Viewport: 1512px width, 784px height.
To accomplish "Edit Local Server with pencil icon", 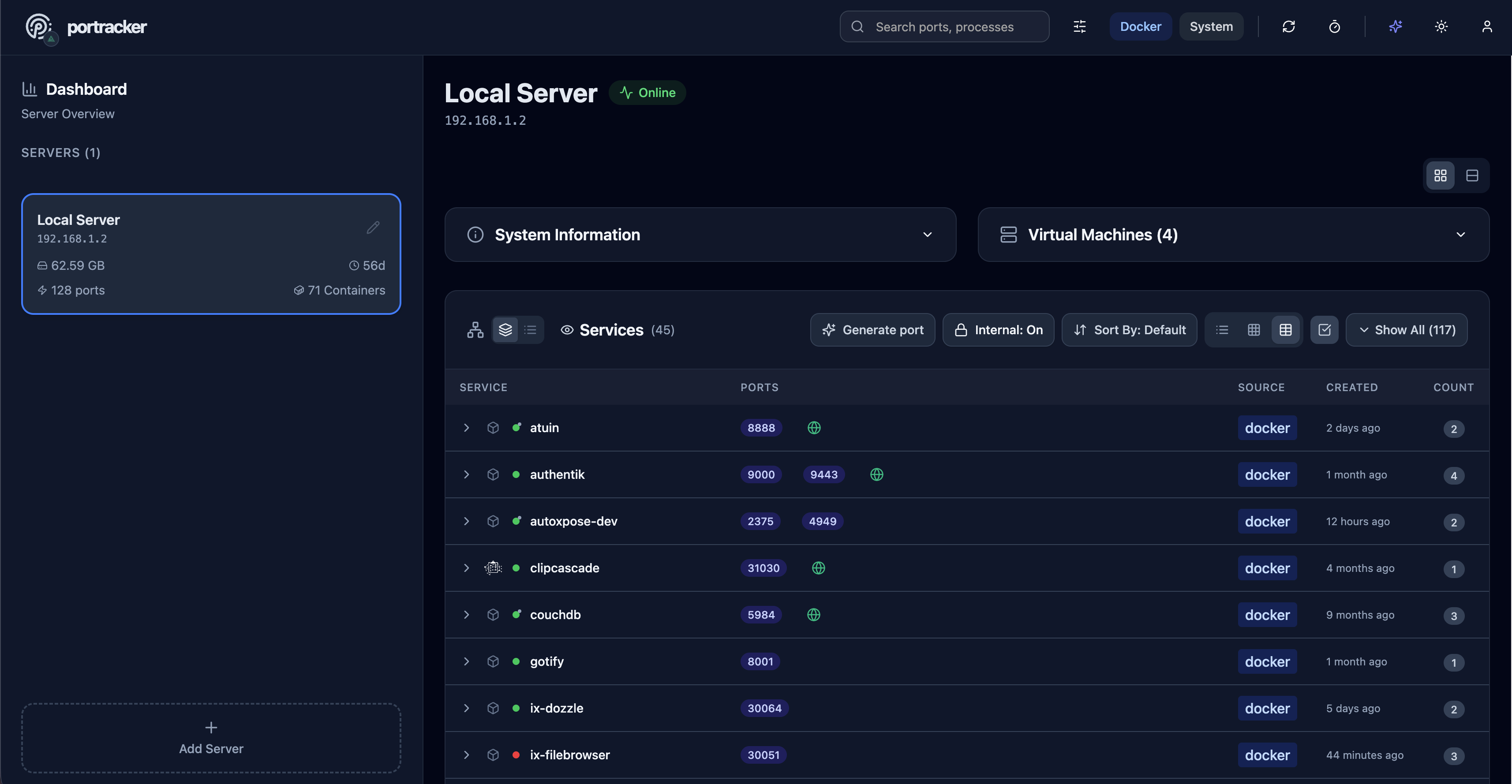I will coord(373,227).
